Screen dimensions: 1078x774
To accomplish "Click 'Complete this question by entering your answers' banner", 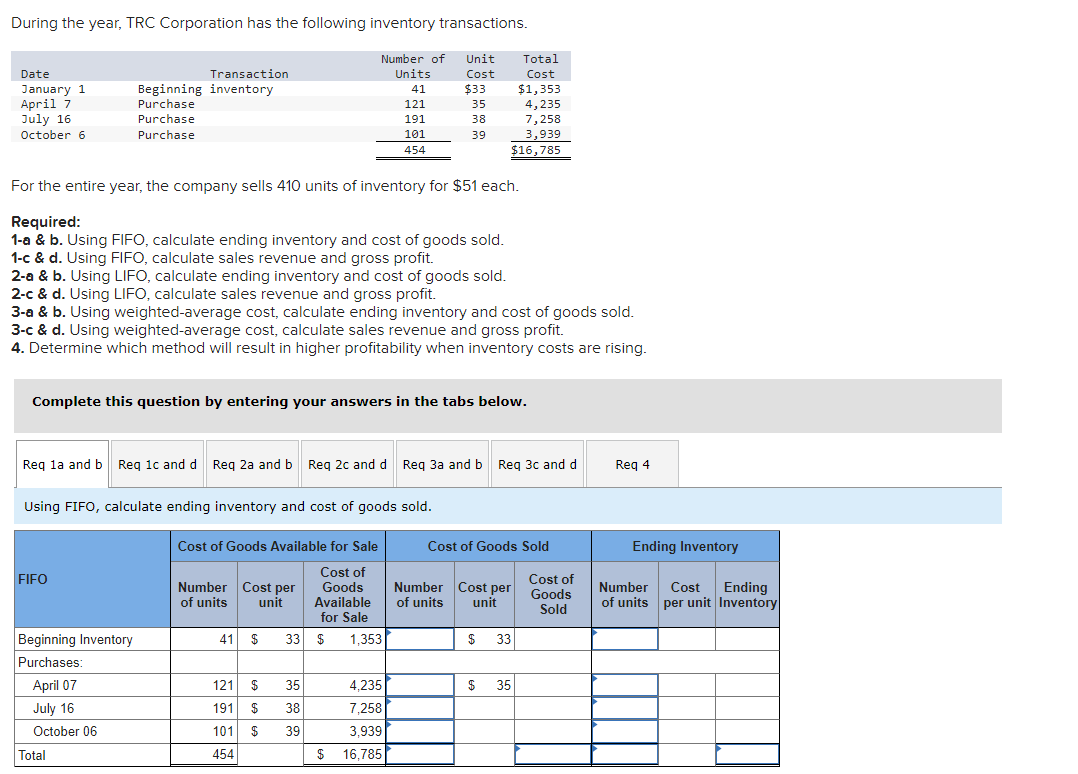I will click(x=507, y=406).
